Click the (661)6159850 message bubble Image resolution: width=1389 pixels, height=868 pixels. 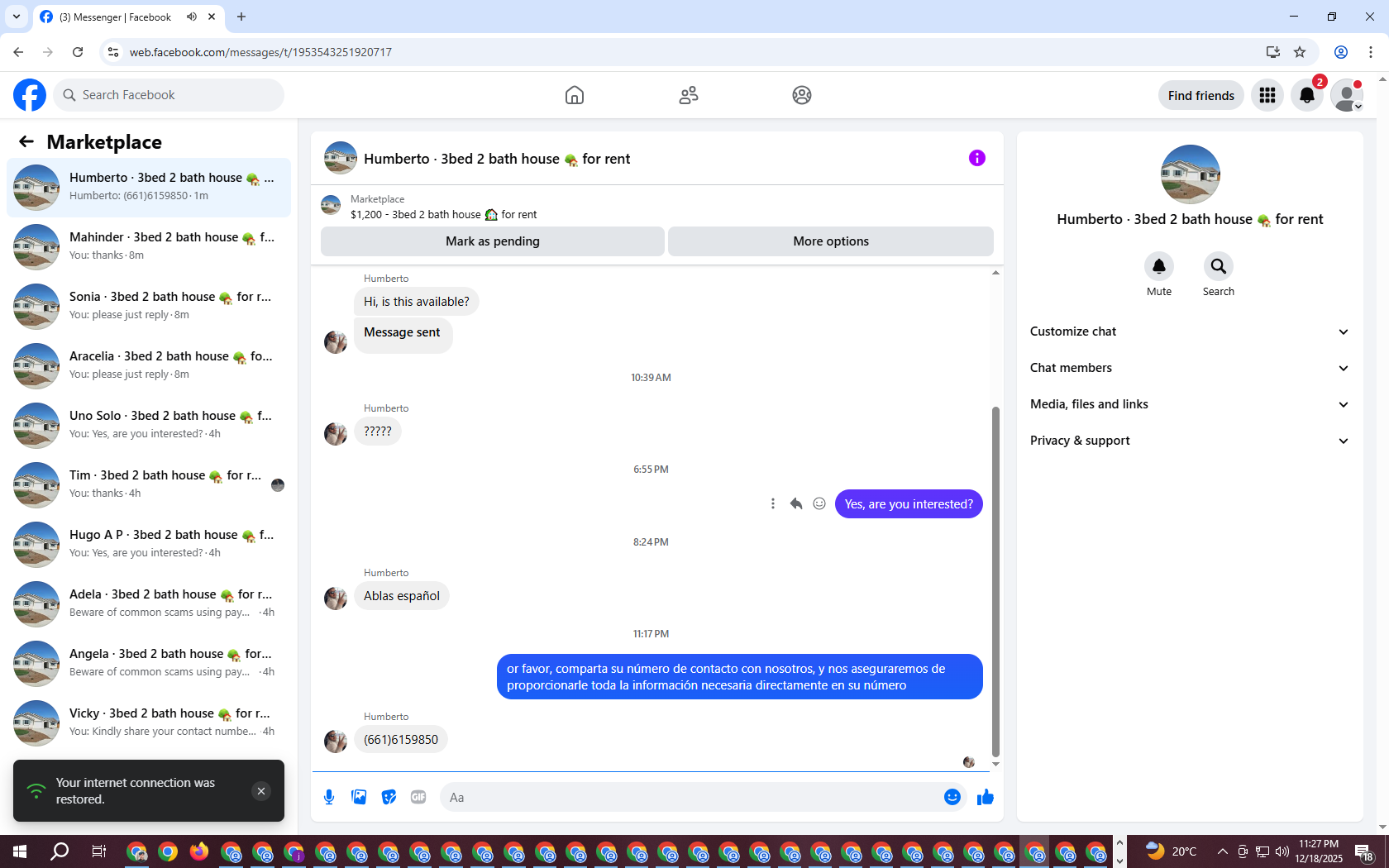401,739
